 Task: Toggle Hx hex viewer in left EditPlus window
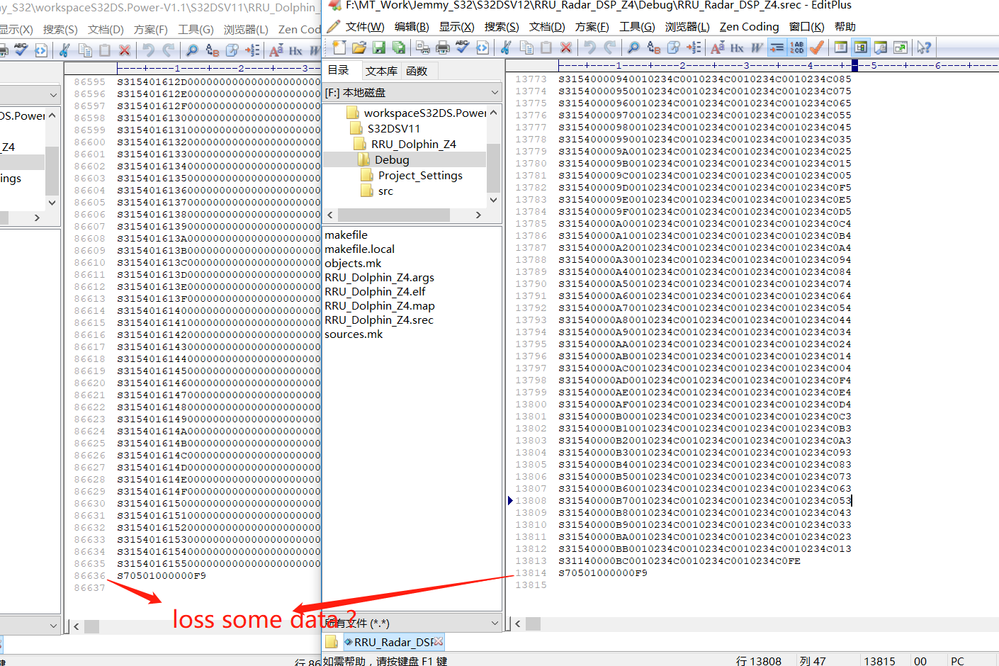[x=296, y=50]
